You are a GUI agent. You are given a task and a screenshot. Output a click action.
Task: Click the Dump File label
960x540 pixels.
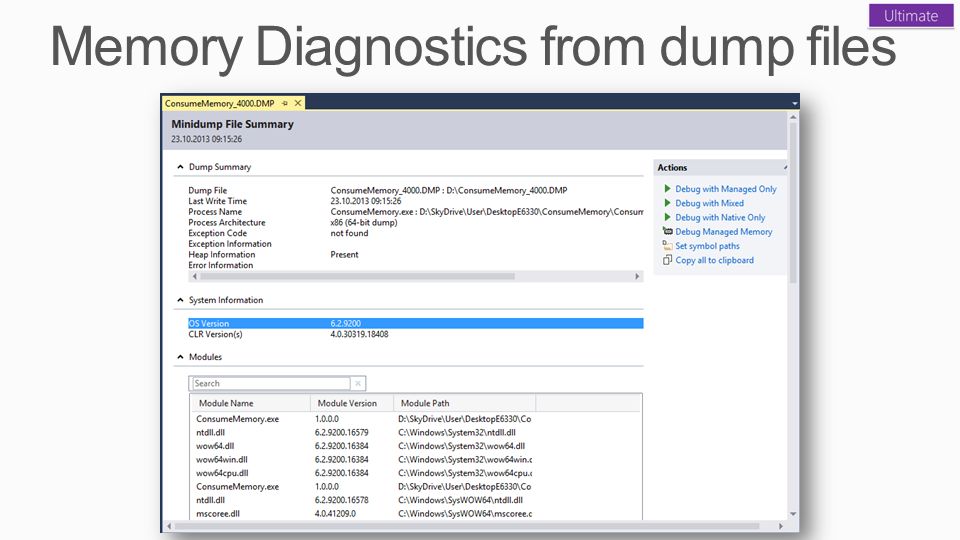207,190
